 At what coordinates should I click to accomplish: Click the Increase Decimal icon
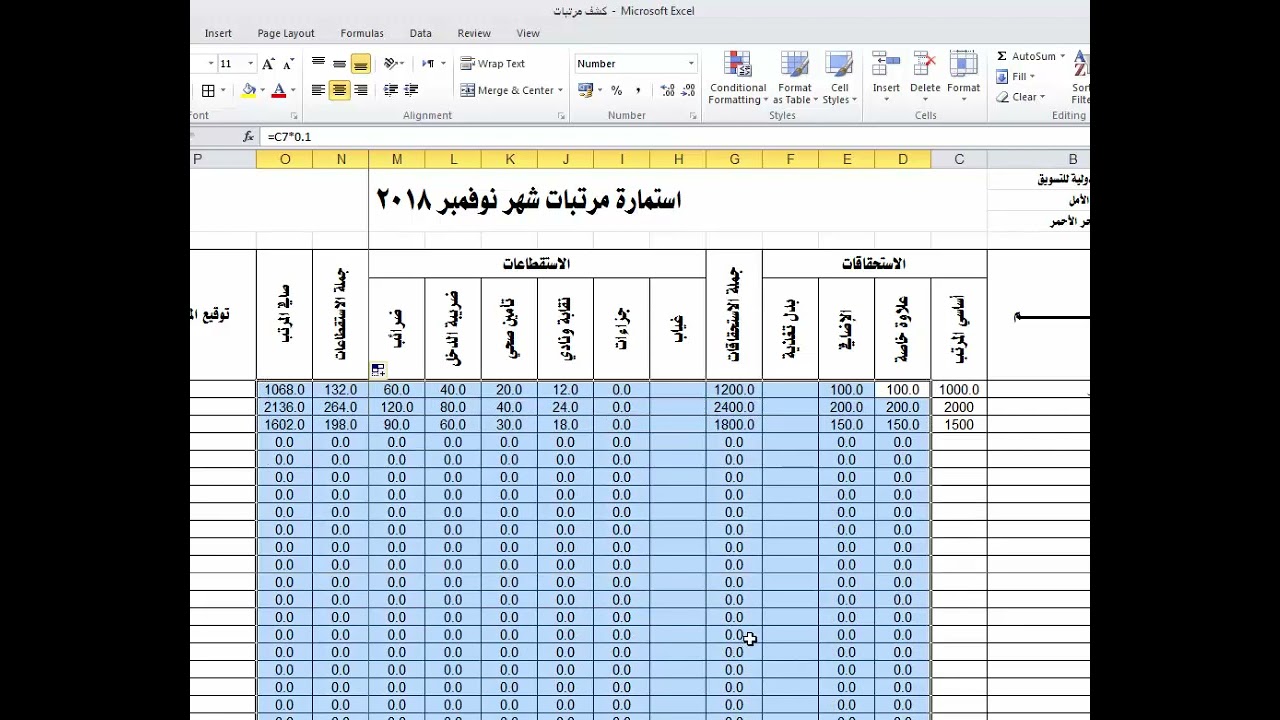[x=667, y=90]
